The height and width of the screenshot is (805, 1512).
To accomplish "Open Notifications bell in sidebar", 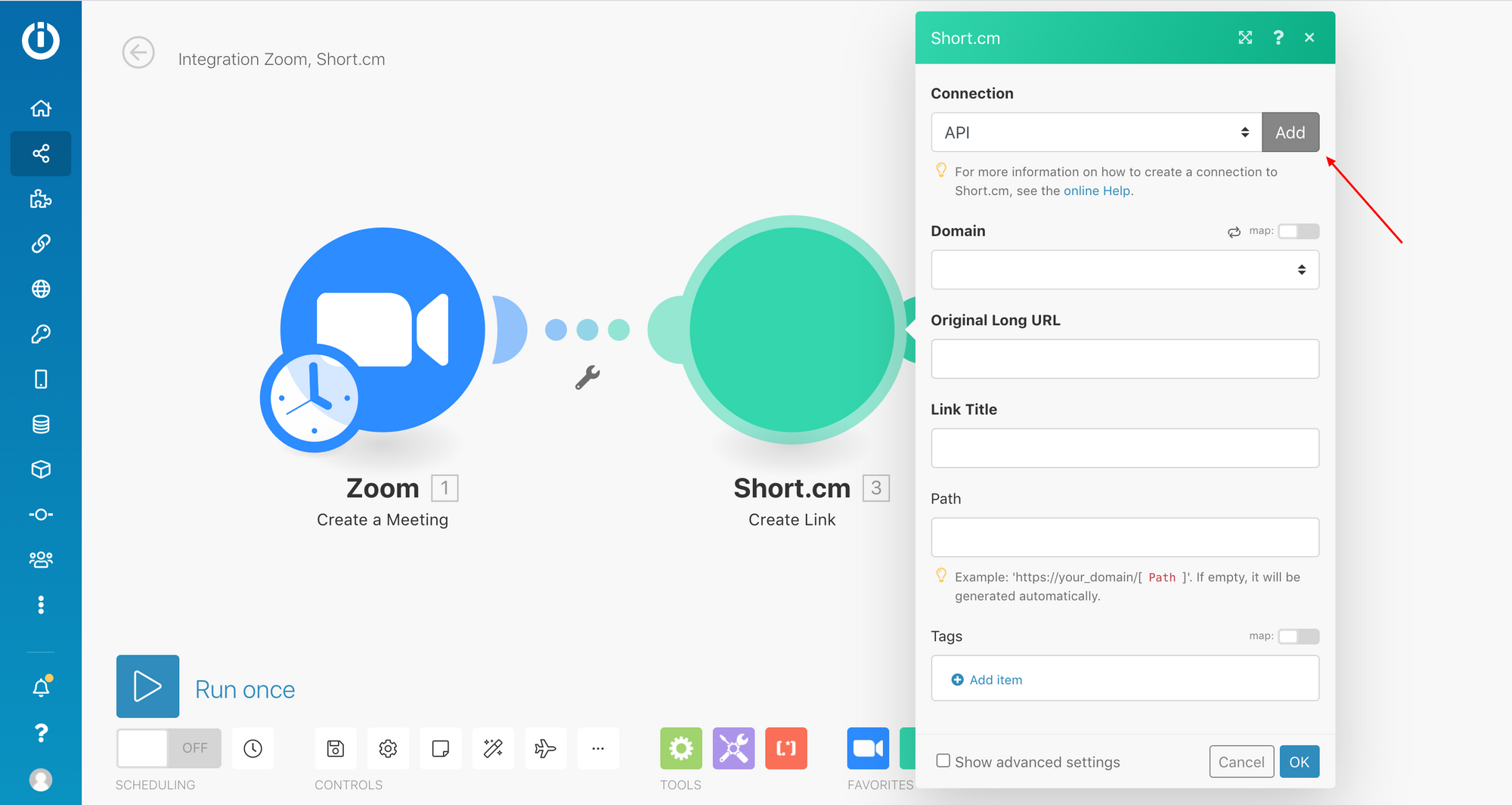I will 42,687.
